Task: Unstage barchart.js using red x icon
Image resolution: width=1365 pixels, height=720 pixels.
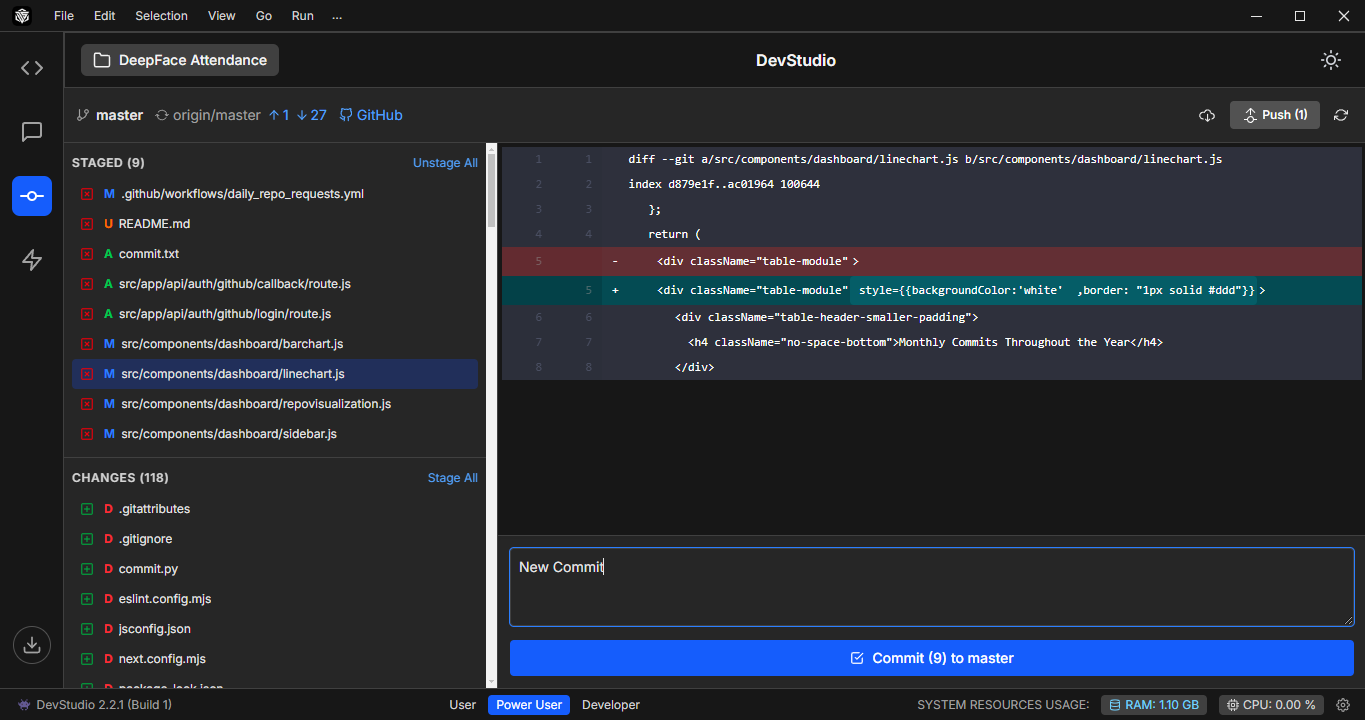Action: point(86,344)
